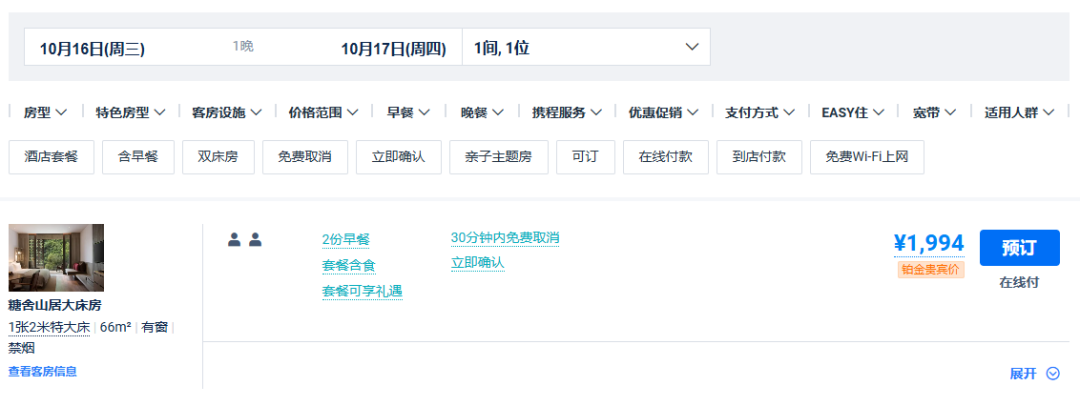Open the 房型 filter dropdown
1080x406 pixels.
45,112
